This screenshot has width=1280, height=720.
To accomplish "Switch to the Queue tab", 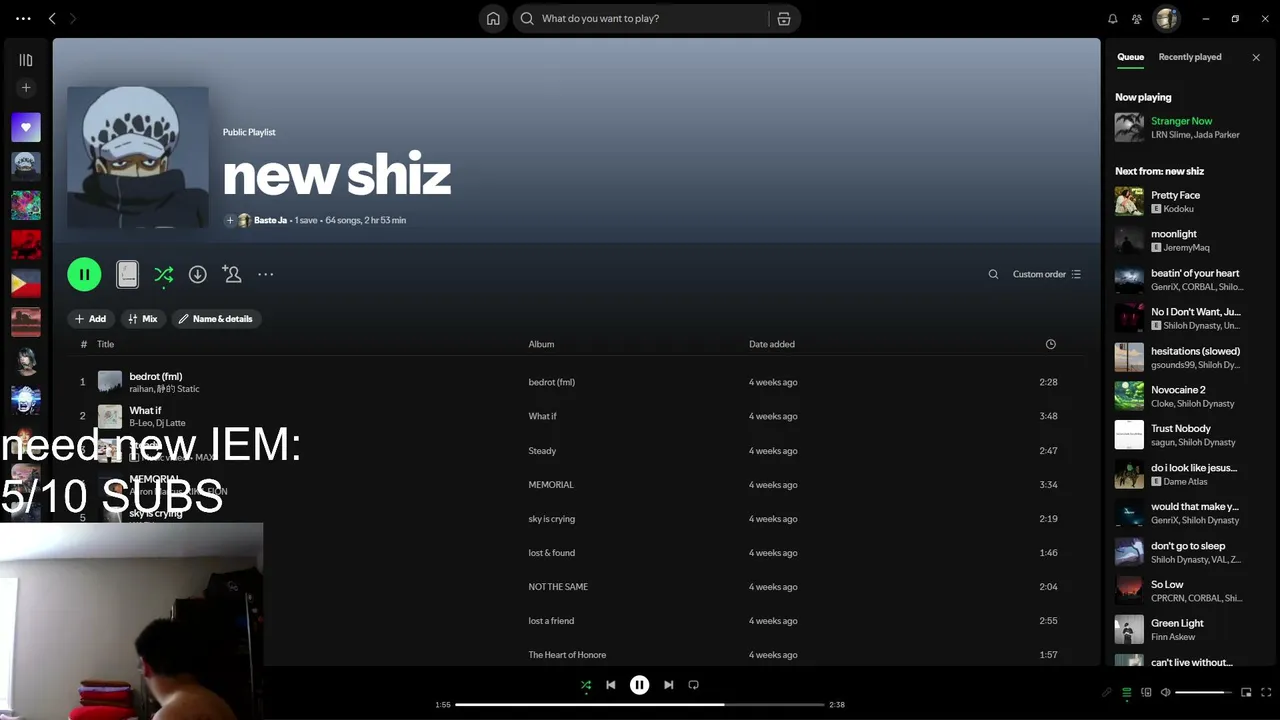I will pos(1130,57).
